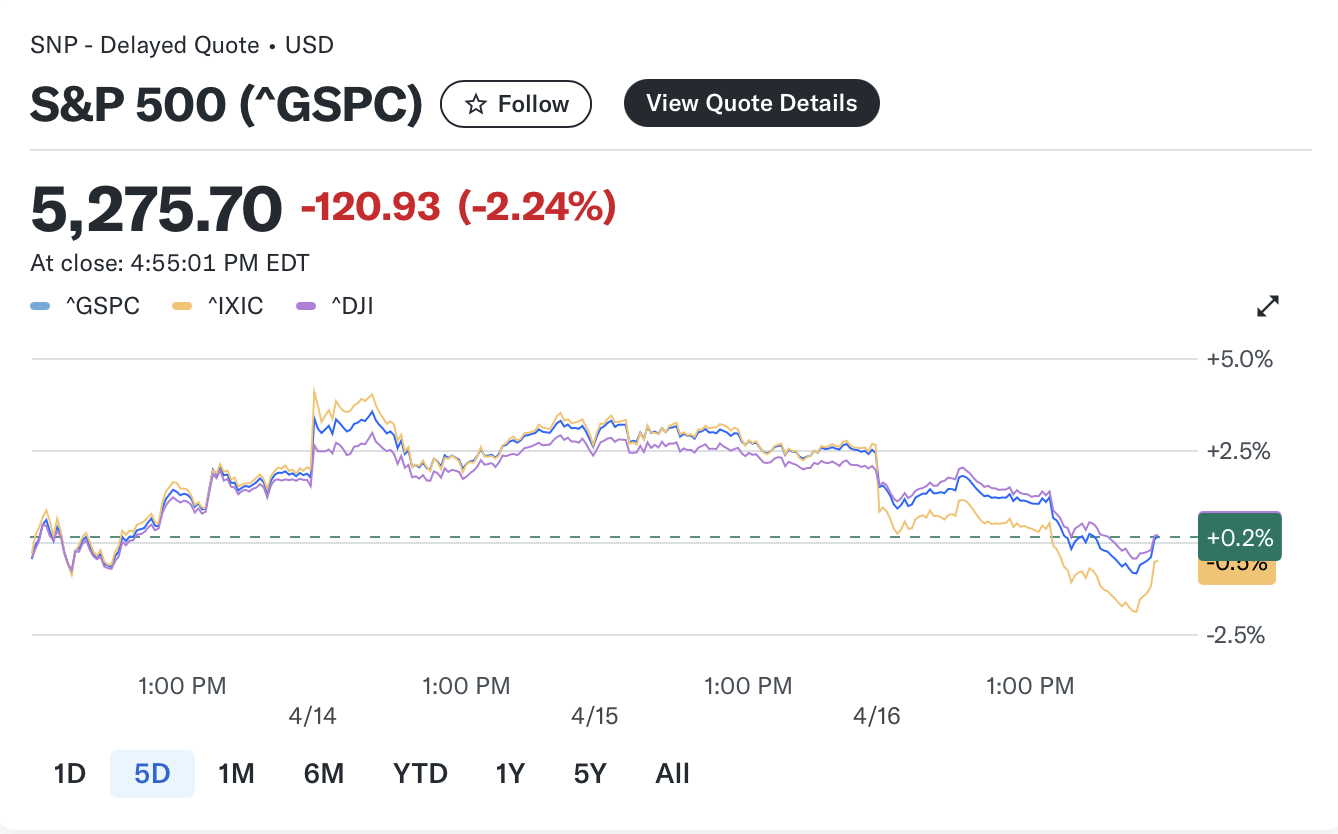Click the ^DJI legend marker
Image resolution: width=1338 pixels, height=834 pixels.
(306, 305)
